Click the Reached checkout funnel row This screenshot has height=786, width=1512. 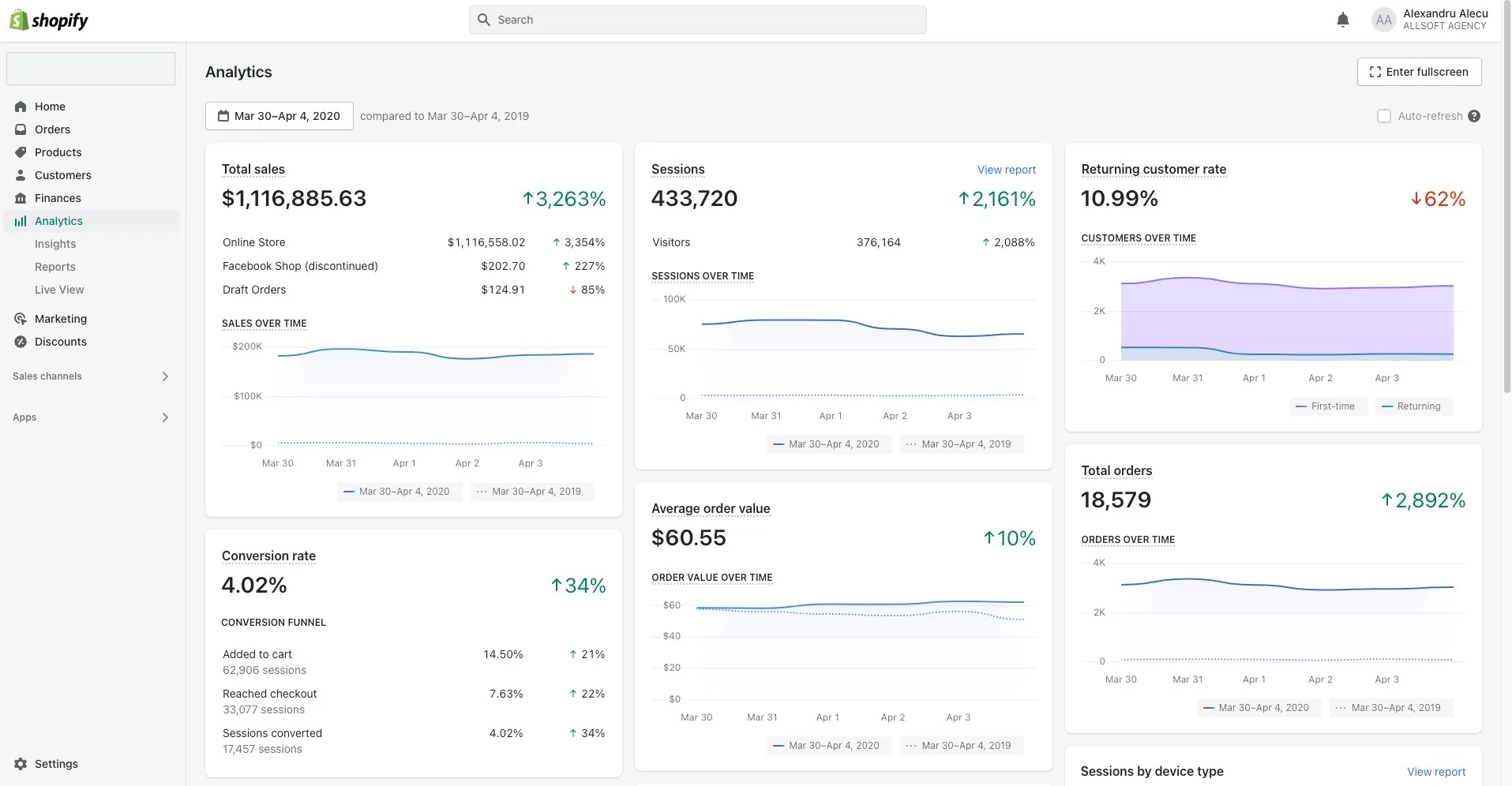pyautogui.click(x=414, y=702)
